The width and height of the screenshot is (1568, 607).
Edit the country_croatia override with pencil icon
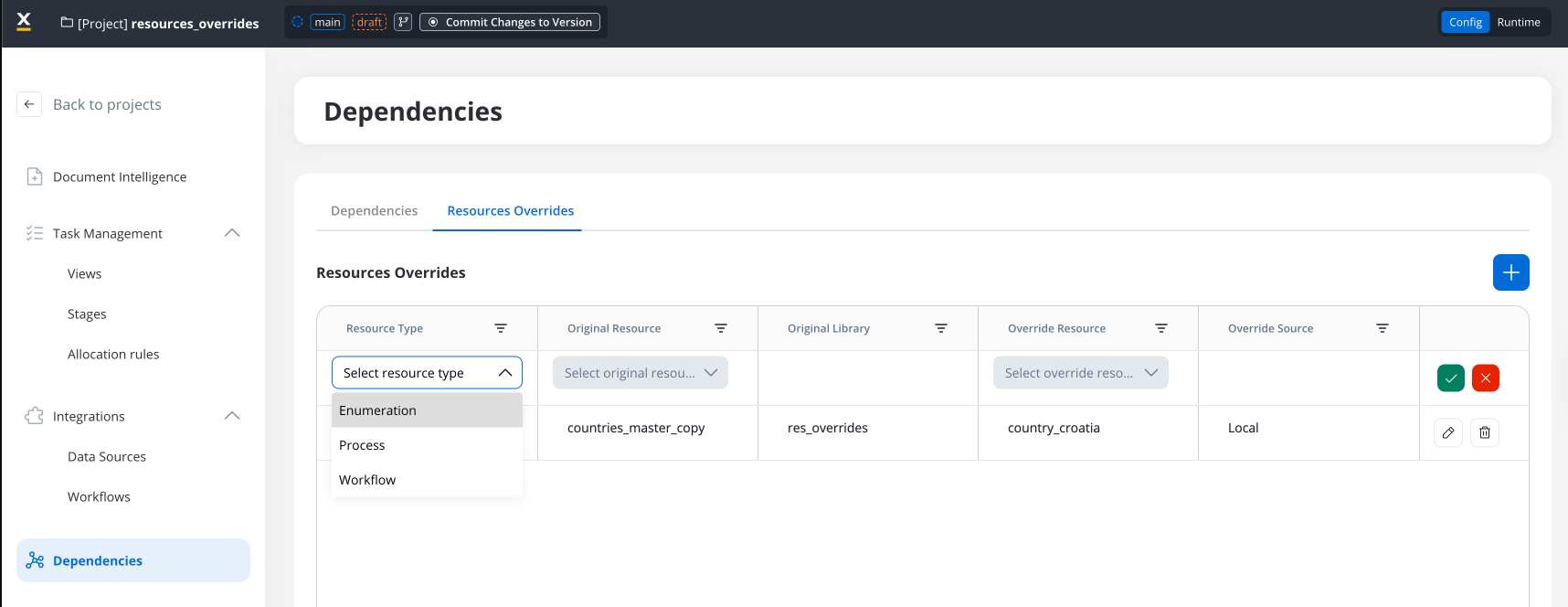(x=1448, y=432)
